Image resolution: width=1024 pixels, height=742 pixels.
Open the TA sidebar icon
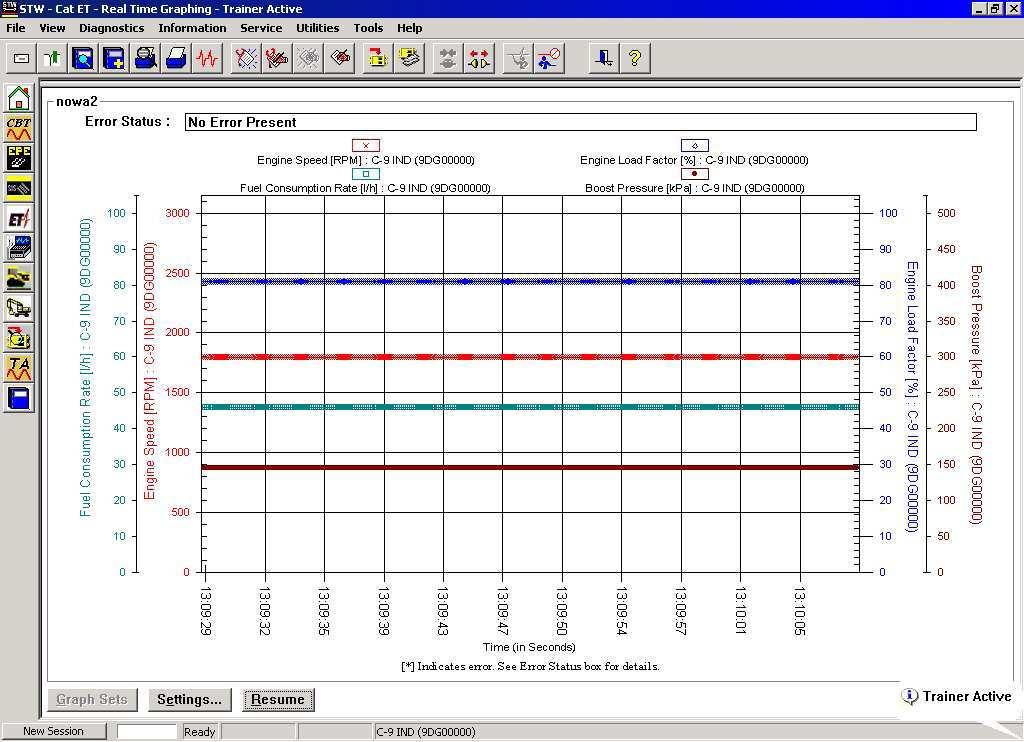click(x=19, y=368)
